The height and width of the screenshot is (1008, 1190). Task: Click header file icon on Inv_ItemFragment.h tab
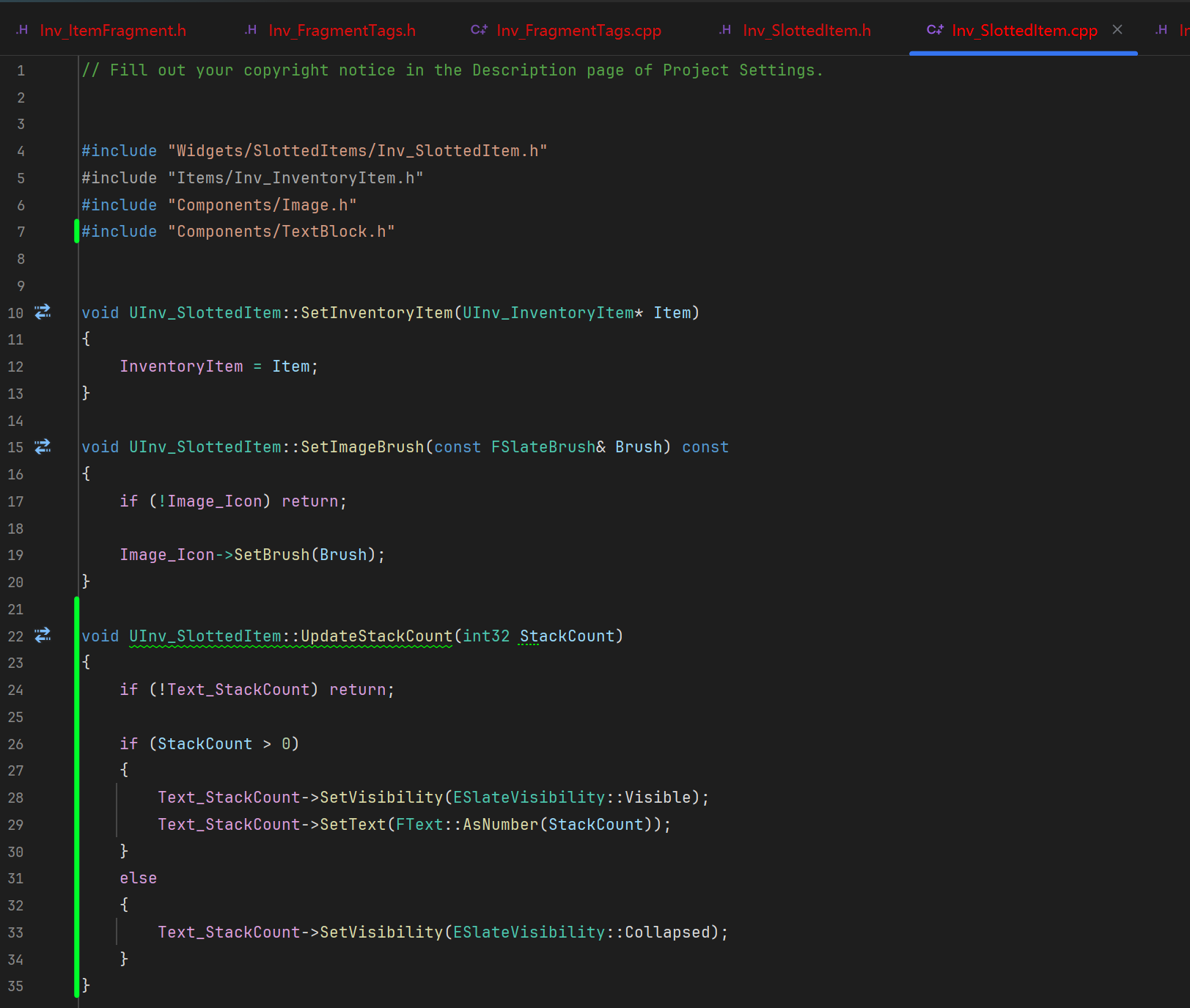[22, 30]
